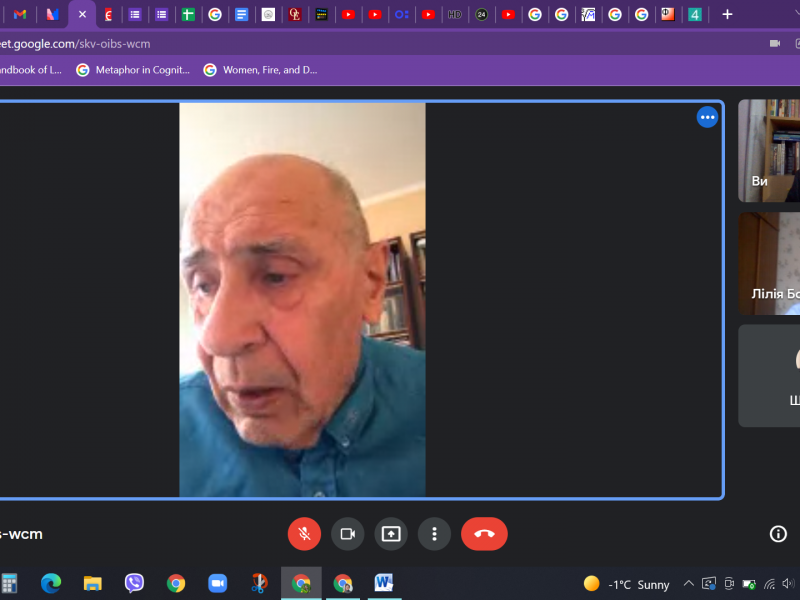
Task: Switch to the Google Docs tab
Action: click(241, 14)
